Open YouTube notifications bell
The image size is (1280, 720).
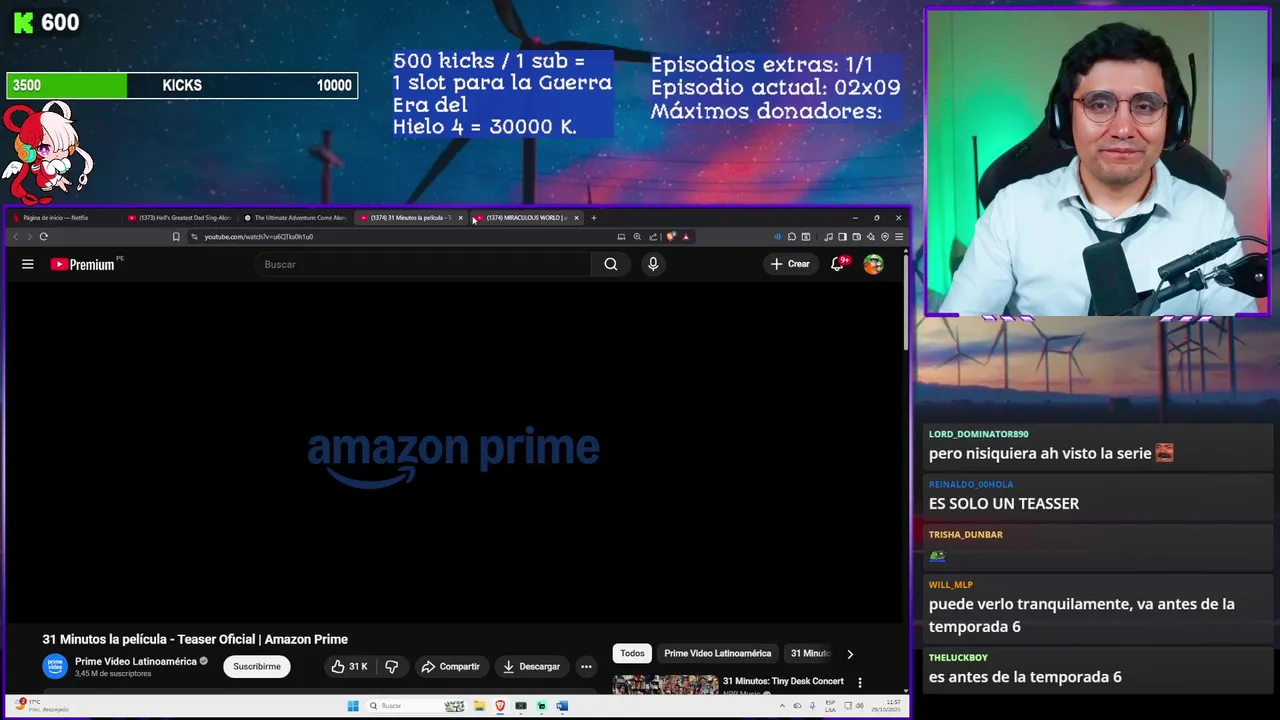click(838, 264)
